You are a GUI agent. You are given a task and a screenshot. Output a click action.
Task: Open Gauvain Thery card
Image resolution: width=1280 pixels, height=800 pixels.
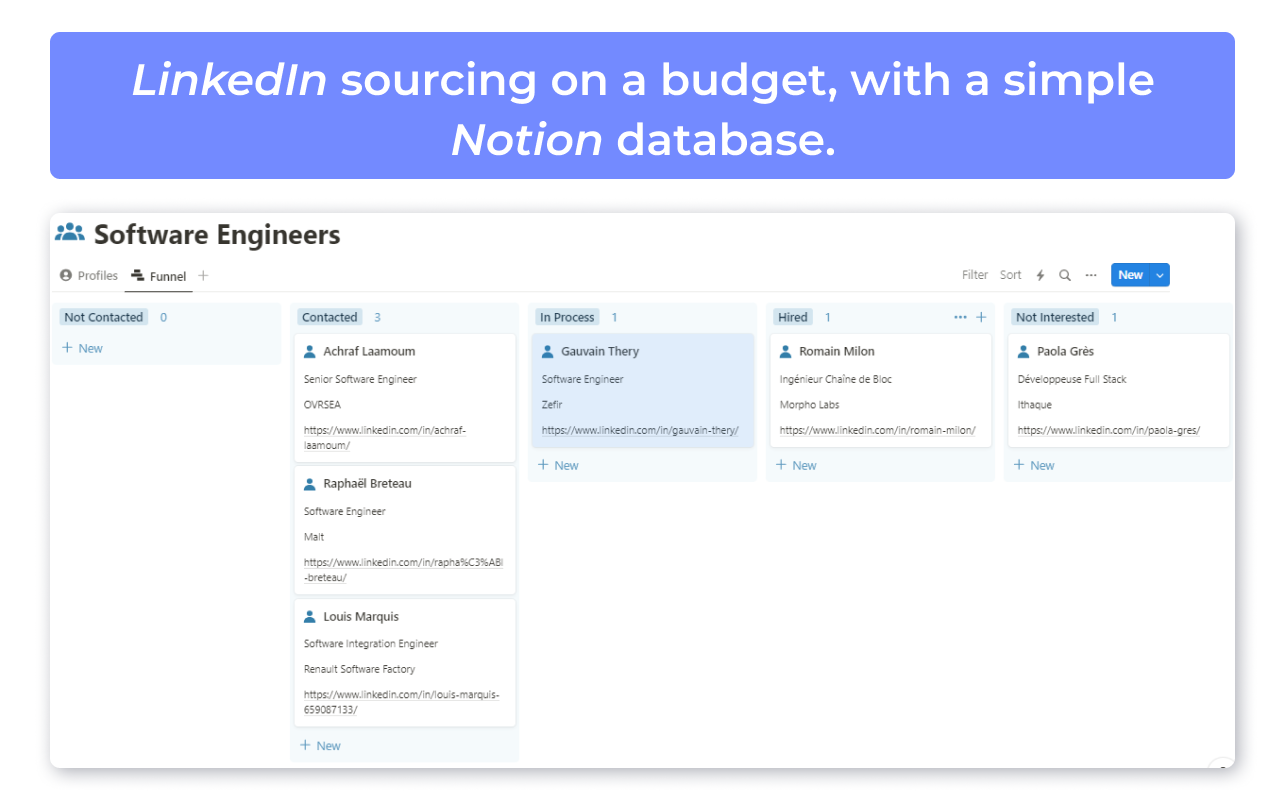click(643, 390)
